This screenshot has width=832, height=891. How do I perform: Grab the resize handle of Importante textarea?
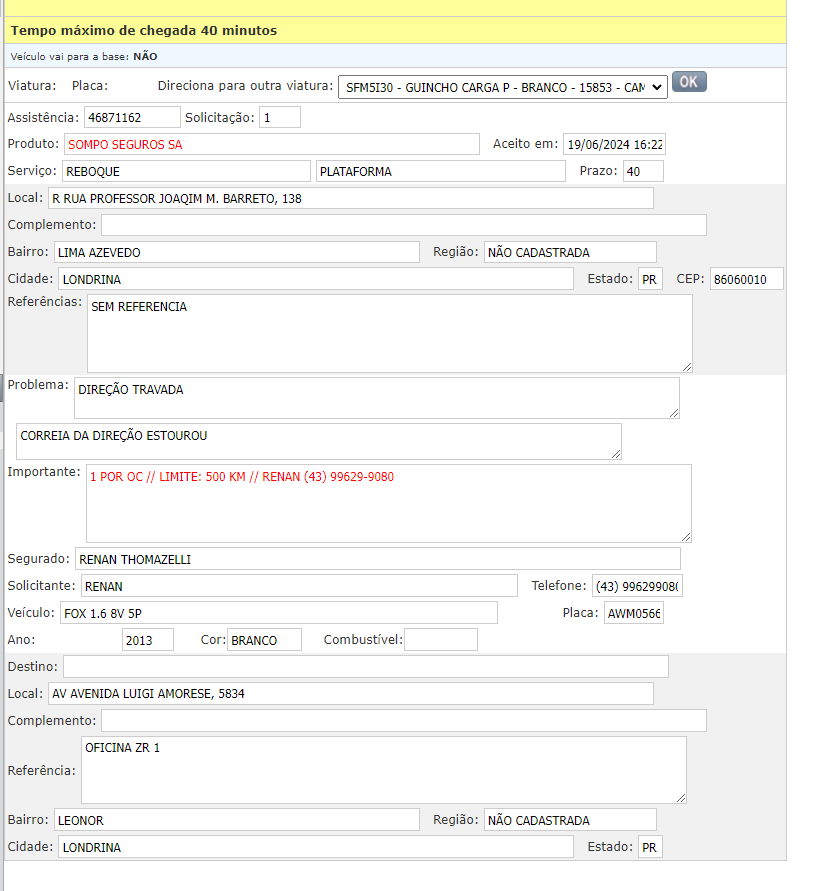point(686,537)
